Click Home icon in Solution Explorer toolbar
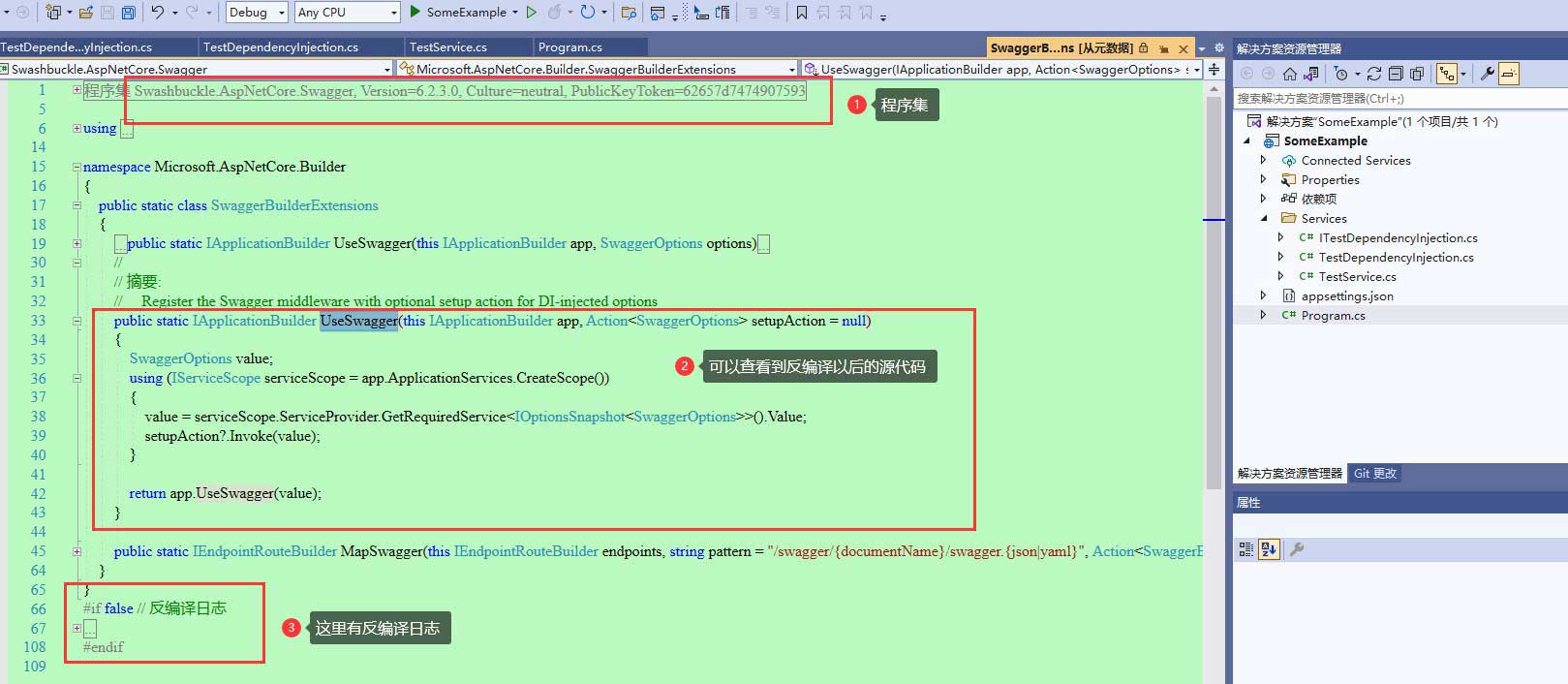Screen dimensions: 1568x684 (x=1290, y=74)
